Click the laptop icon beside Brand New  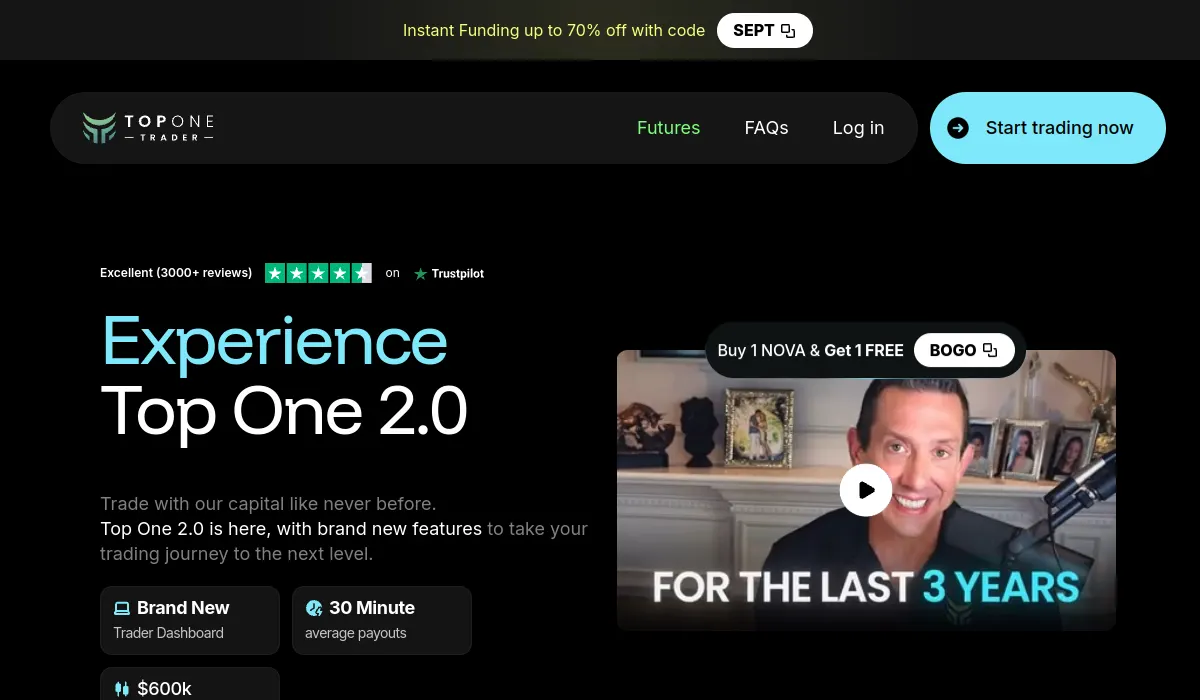122,608
